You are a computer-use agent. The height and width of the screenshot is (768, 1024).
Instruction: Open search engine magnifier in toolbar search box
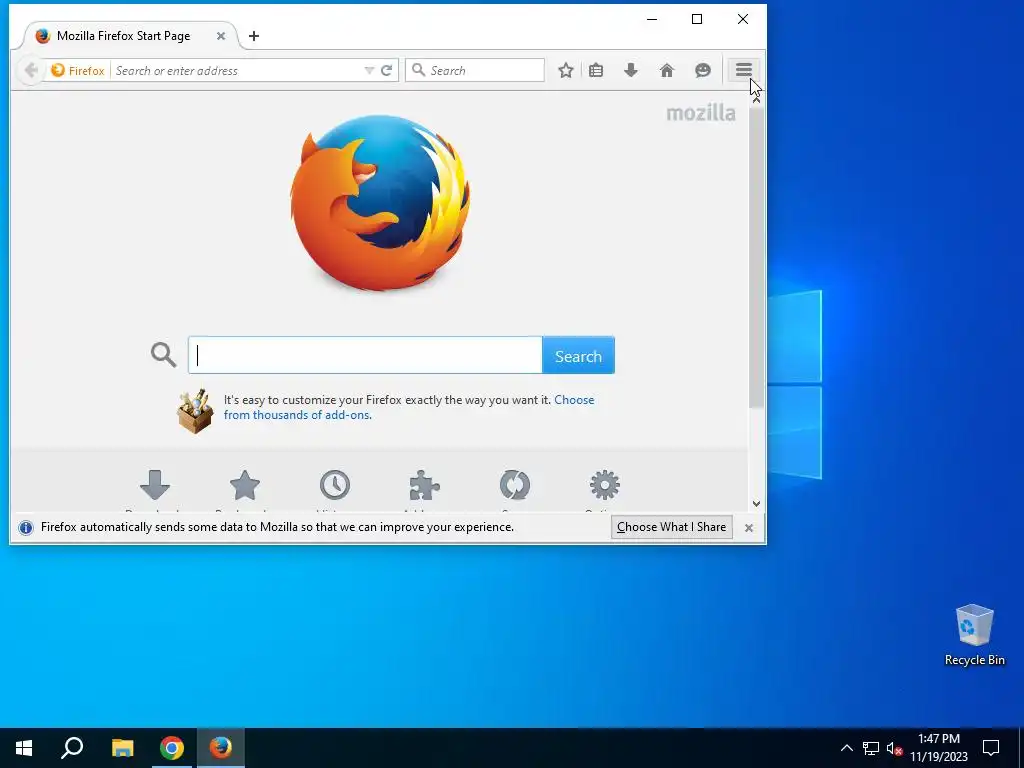pyautogui.click(x=419, y=70)
